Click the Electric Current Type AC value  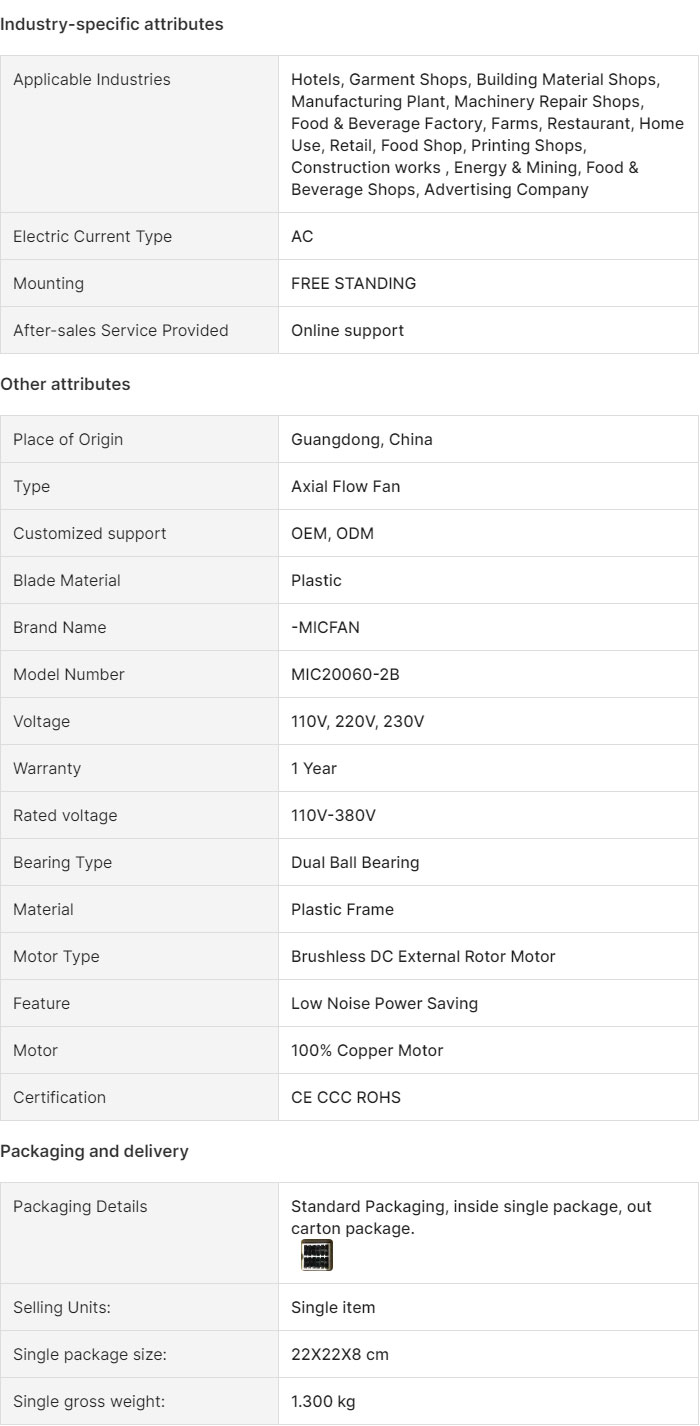[x=302, y=237]
